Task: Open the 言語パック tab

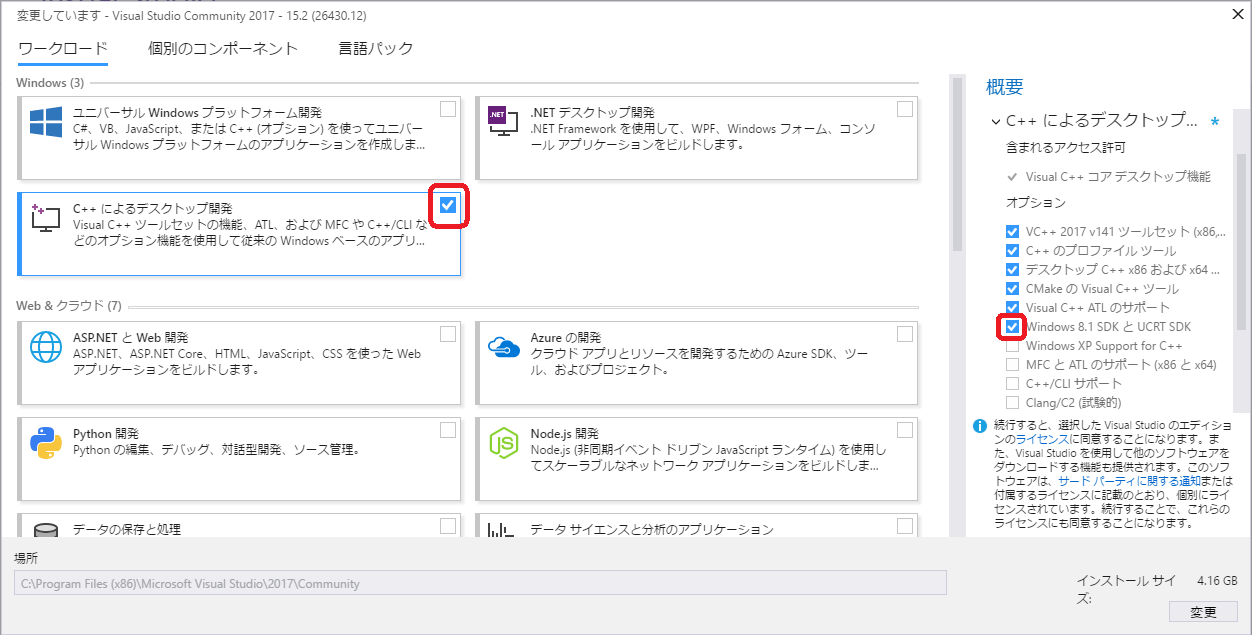Action: pos(375,48)
